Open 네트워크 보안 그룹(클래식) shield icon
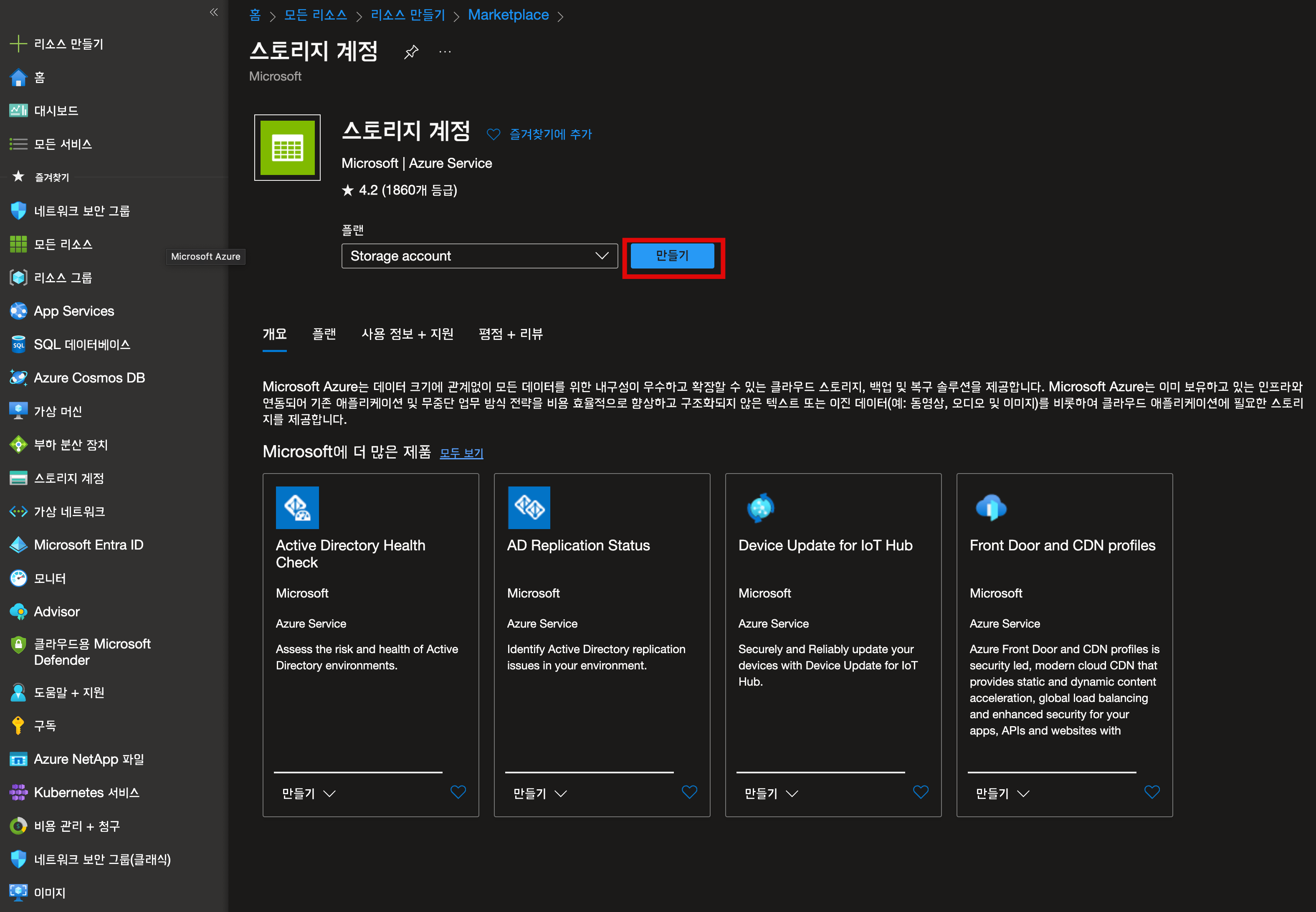Viewport: 1316px width, 912px height. pyautogui.click(x=18, y=859)
